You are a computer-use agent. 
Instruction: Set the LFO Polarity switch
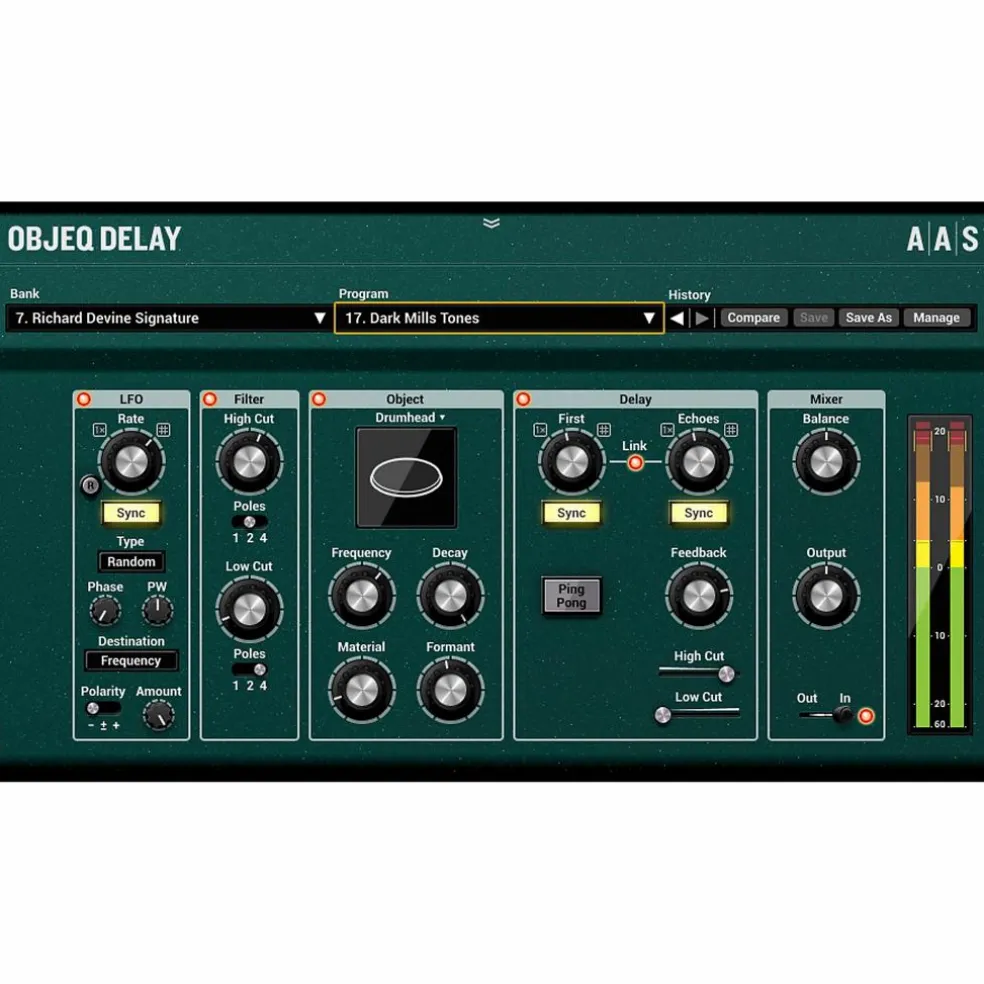click(x=104, y=709)
